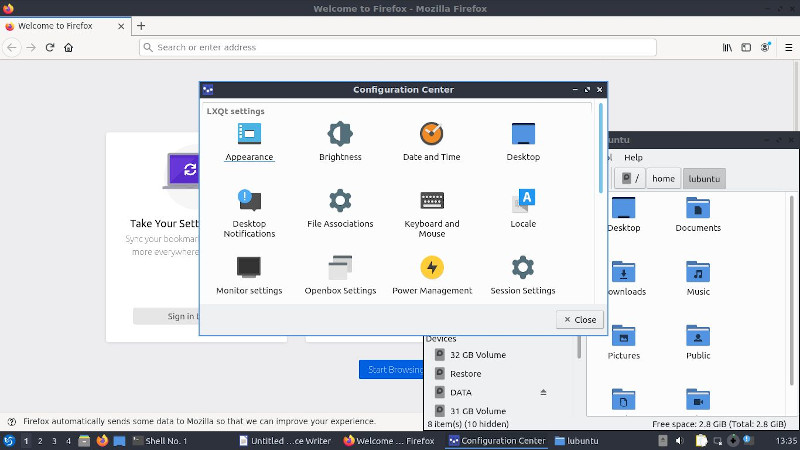Image resolution: width=800 pixels, height=450 pixels.
Task: Open Power Management settings
Action: pyautogui.click(x=432, y=276)
